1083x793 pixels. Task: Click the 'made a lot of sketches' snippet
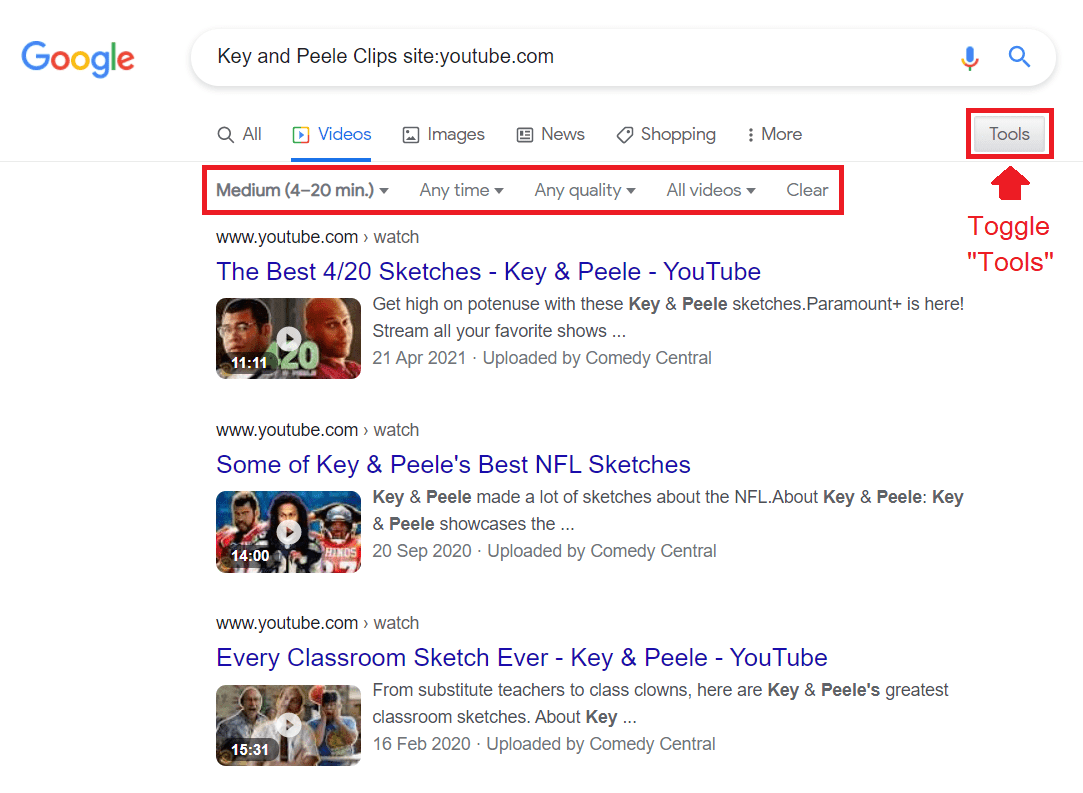668,510
